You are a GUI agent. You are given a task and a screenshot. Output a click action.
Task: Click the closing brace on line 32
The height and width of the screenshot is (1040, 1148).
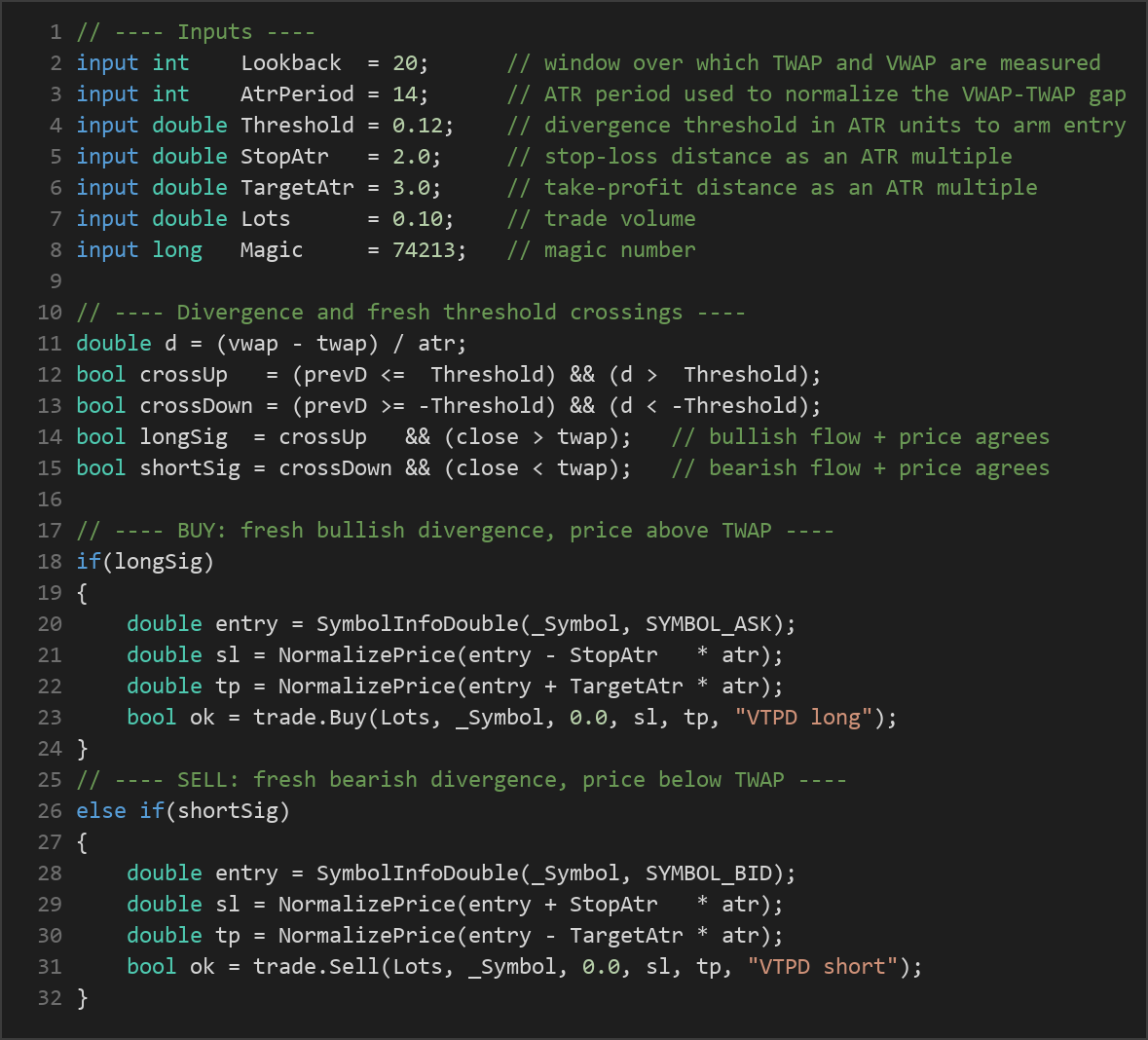click(82, 998)
